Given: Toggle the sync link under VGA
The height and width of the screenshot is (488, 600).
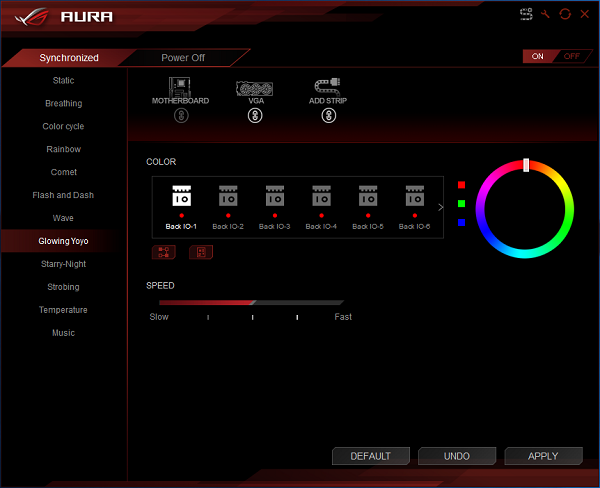Looking at the screenshot, I should click(255, 116).
